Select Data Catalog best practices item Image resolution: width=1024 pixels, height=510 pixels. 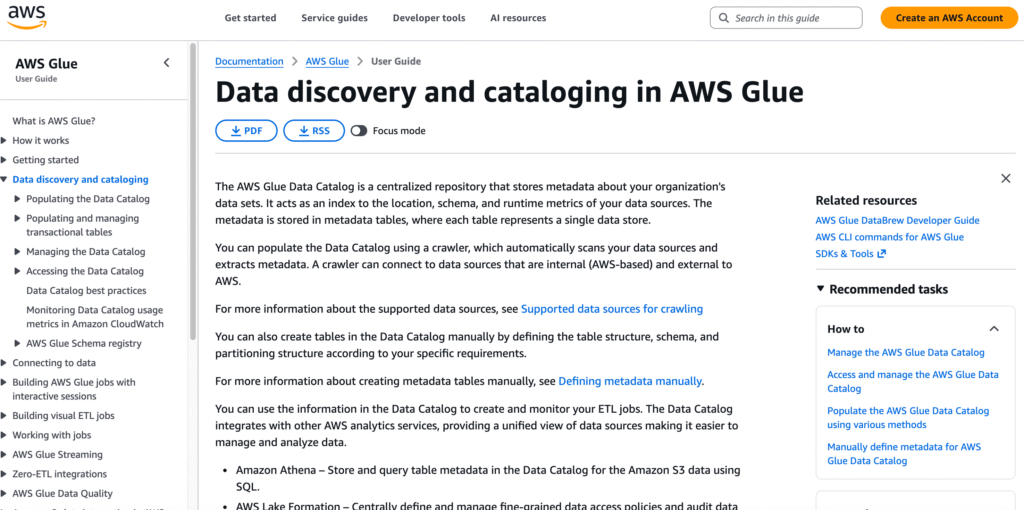click(86, 291)
